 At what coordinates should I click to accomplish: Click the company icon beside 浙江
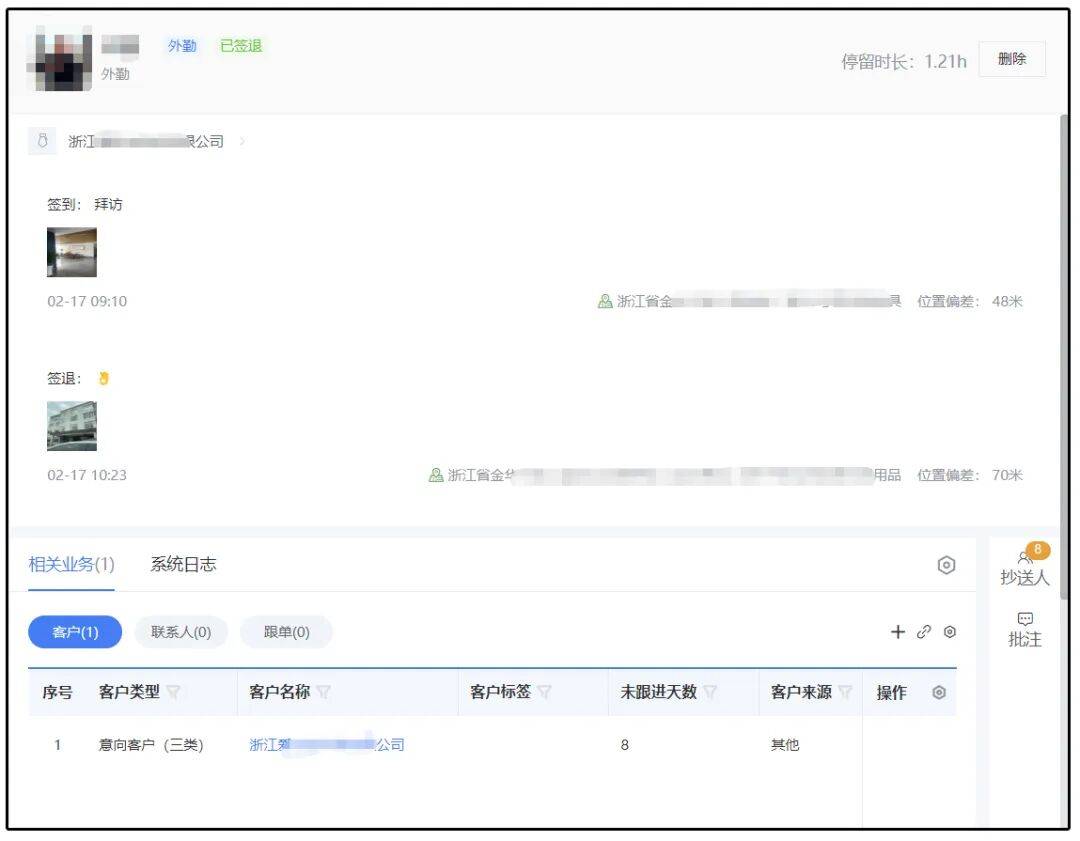pos(42,141)
